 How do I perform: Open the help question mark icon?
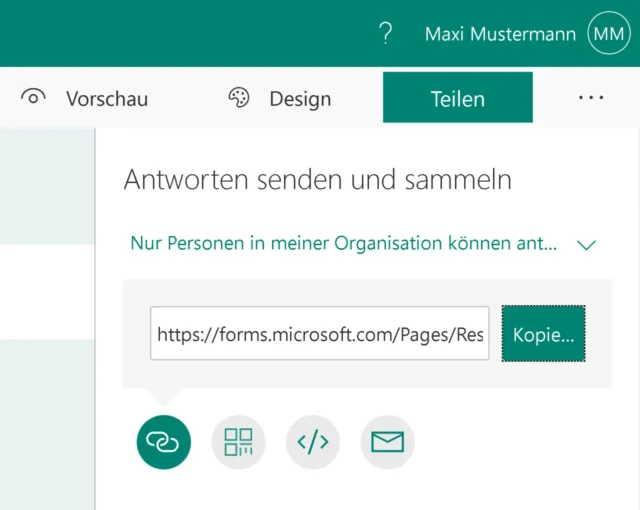386,34
